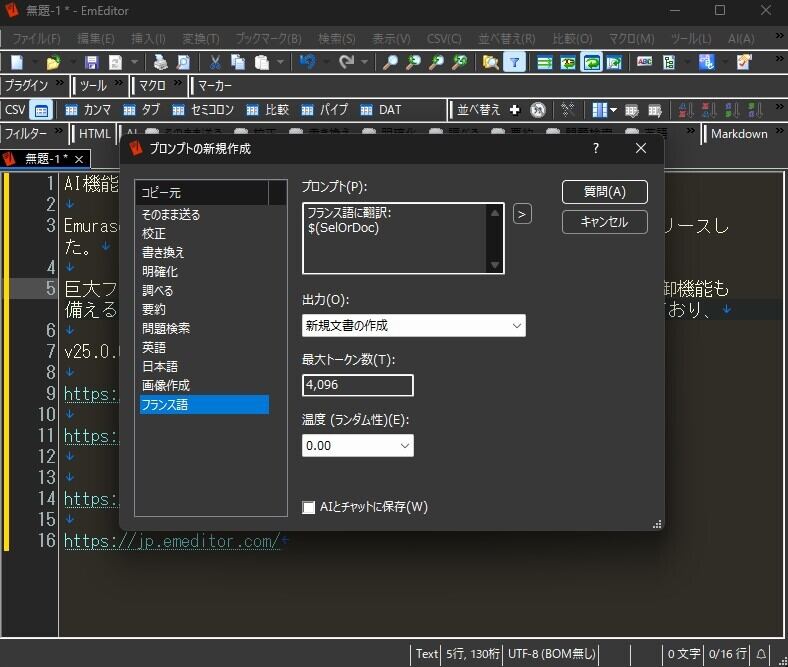Screen dimensions: 788x667
Task: Toggle the No Wrap toolbar button
Action: [545, 62]
